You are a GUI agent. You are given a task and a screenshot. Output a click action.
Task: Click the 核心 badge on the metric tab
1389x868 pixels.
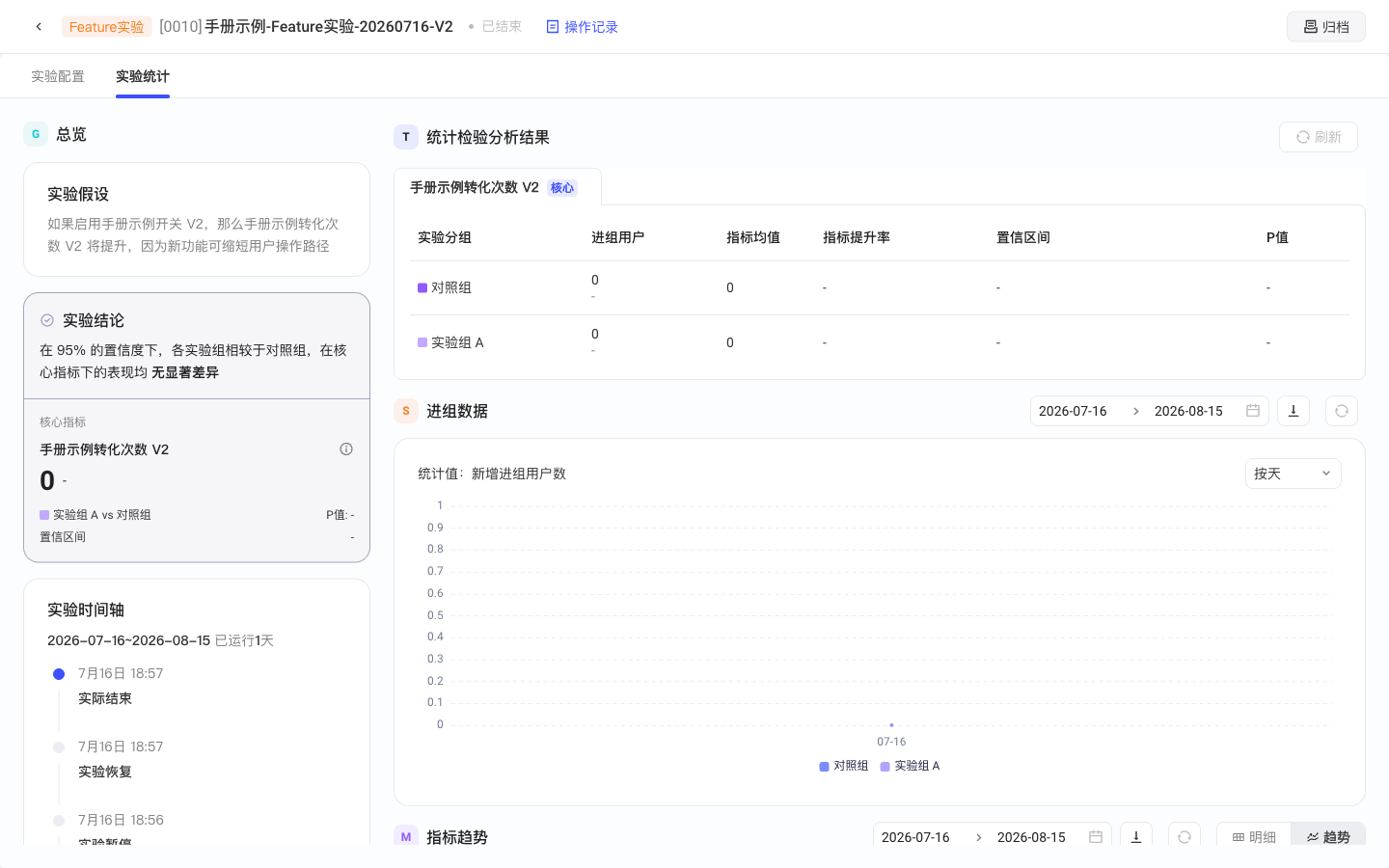(x=562, y=188)
